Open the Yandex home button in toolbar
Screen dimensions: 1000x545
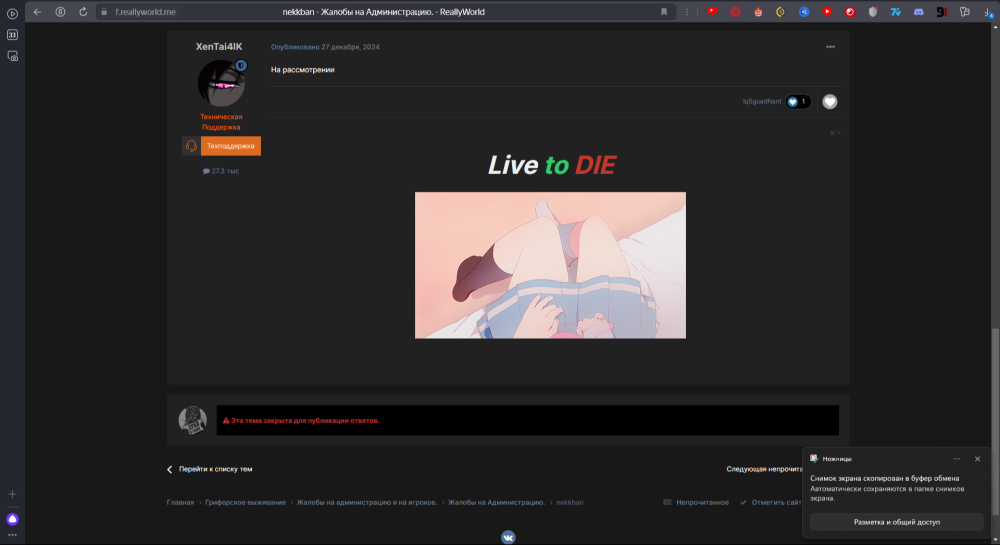pos(60,11)
